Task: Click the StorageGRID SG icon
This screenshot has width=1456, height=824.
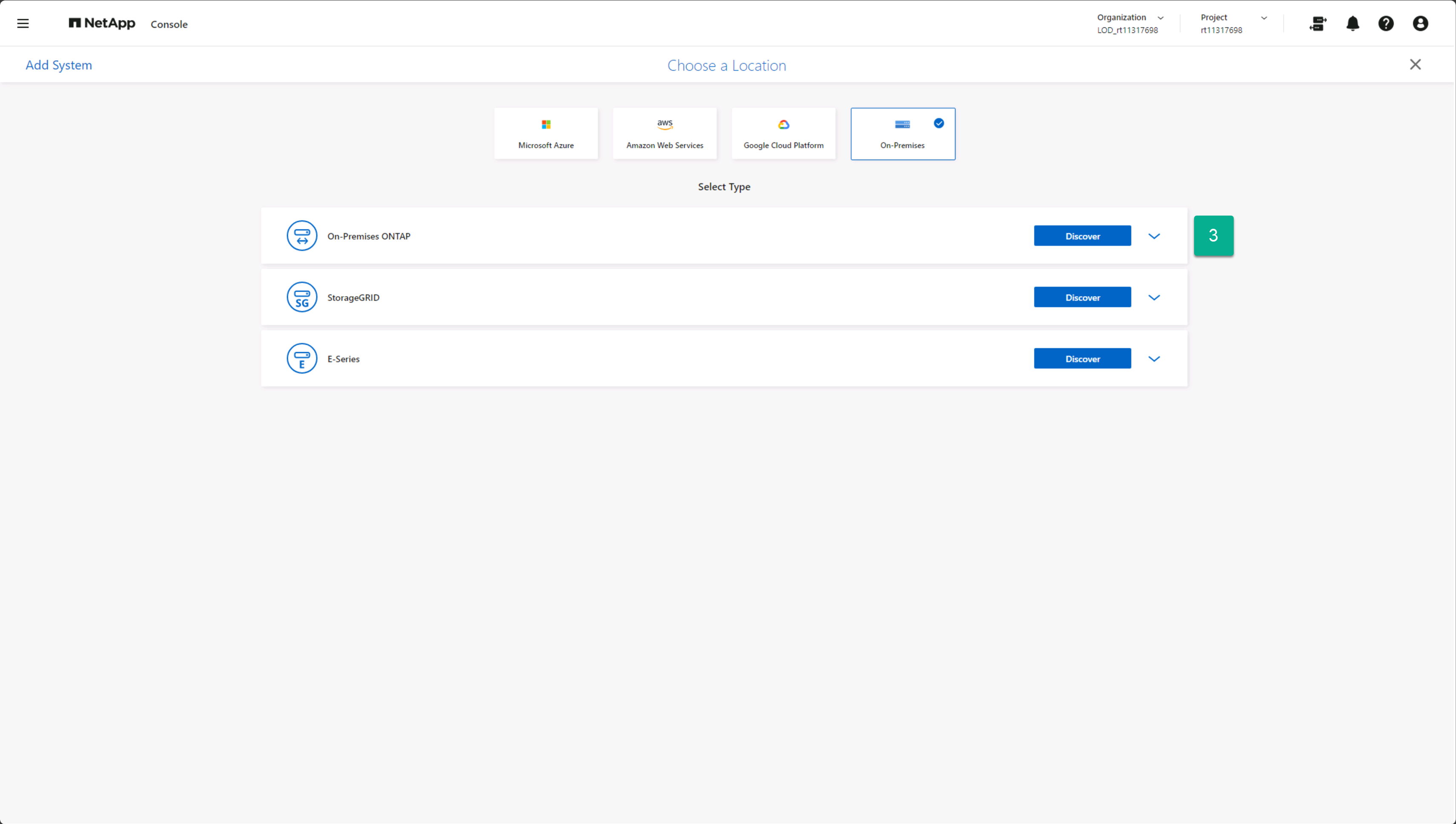Action: tap(302, 297)
